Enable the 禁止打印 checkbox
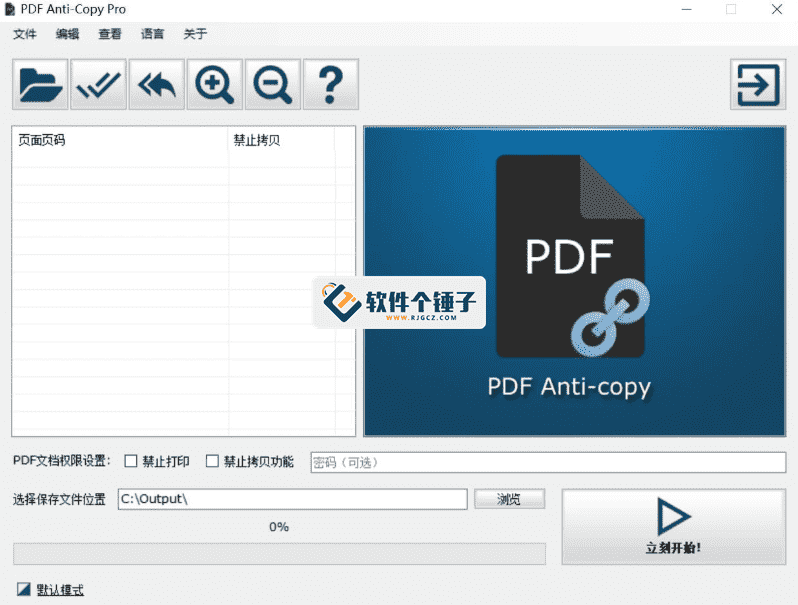 coord(131,461)
